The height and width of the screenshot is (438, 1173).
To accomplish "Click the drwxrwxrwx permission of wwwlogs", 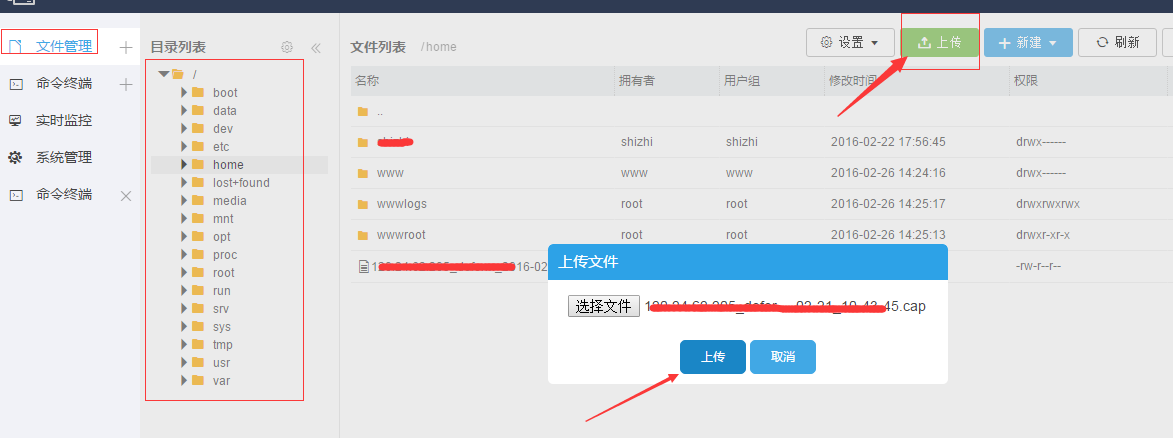I will [x=1047, y=204].
